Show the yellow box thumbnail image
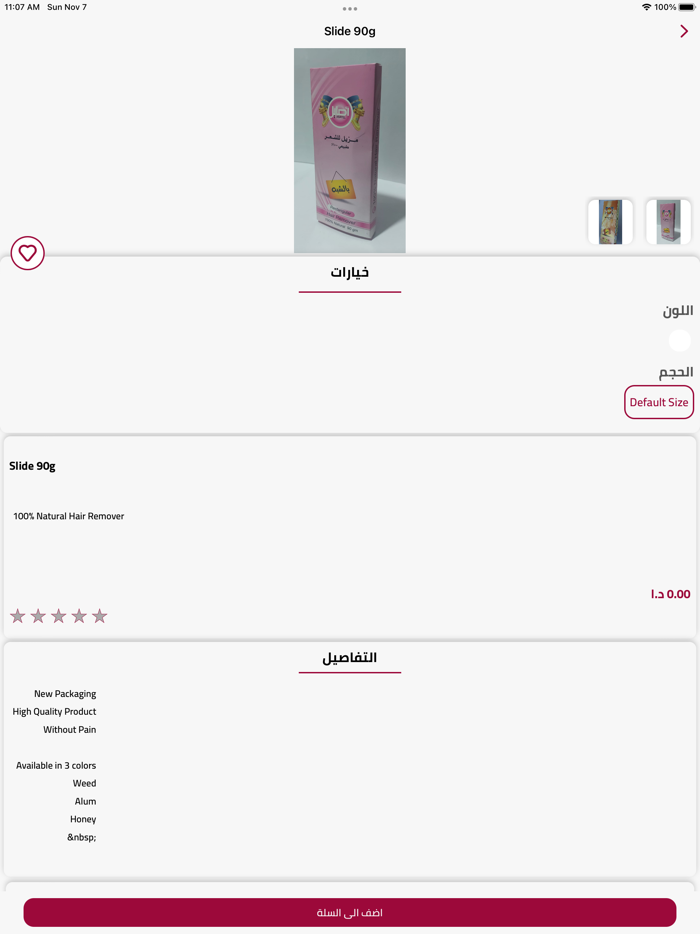Viewport: 700px width, 934px height. tap(611, 222)
